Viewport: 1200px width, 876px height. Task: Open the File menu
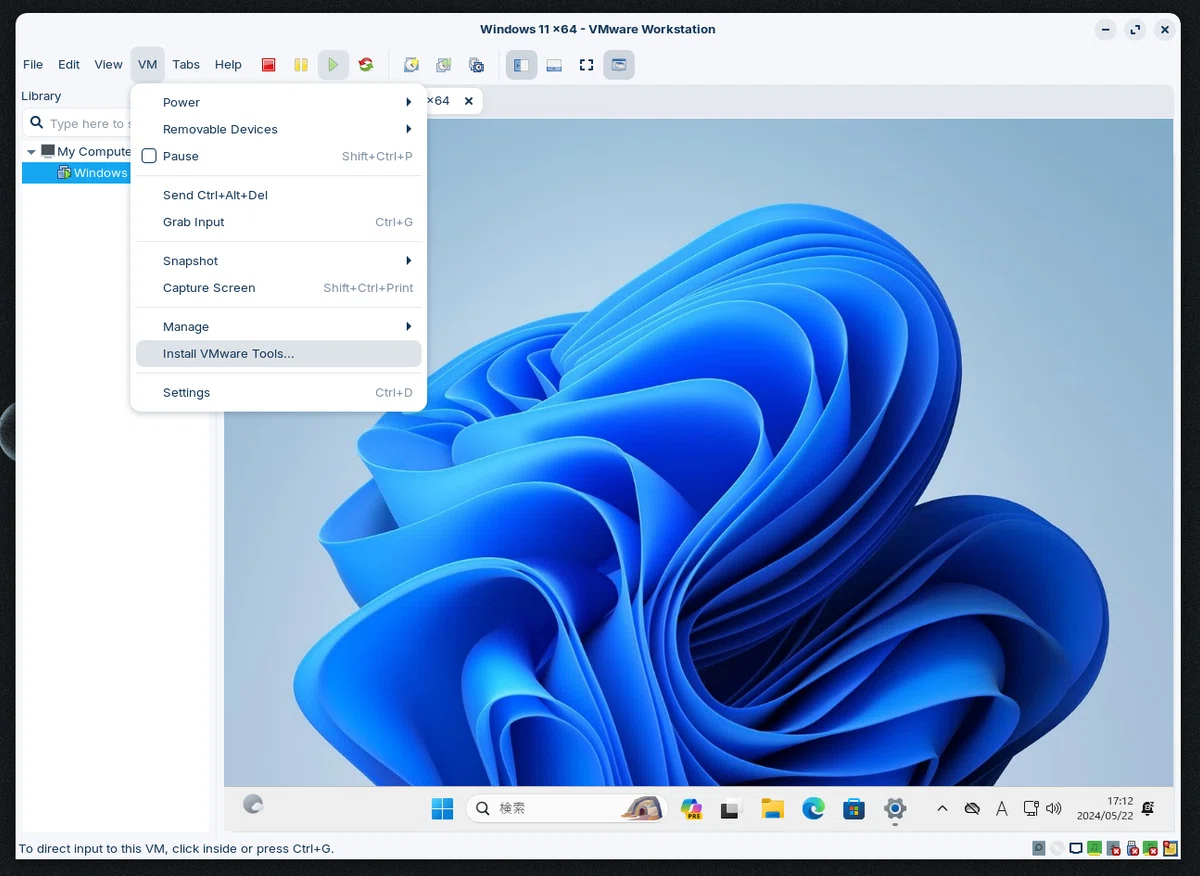[33, 64]
